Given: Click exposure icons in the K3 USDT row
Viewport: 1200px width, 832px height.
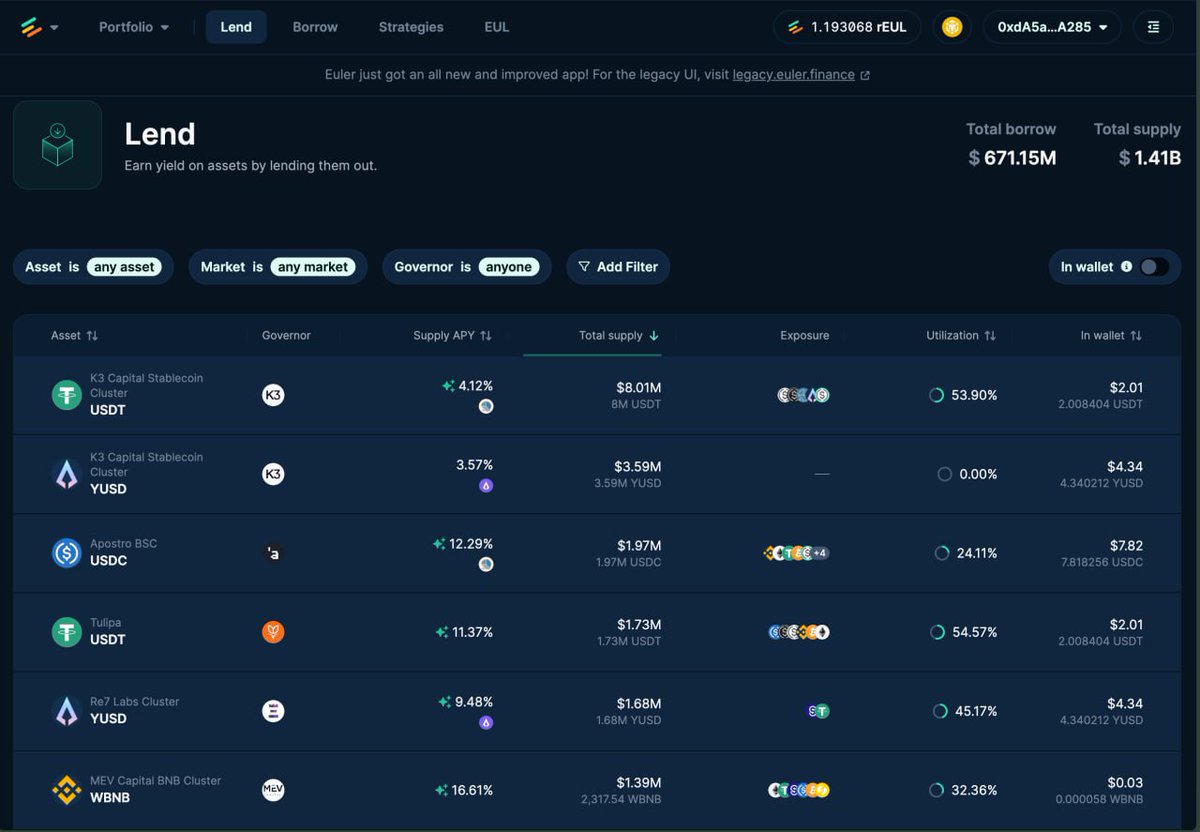Looking at the screenshot, I should 804,395.
